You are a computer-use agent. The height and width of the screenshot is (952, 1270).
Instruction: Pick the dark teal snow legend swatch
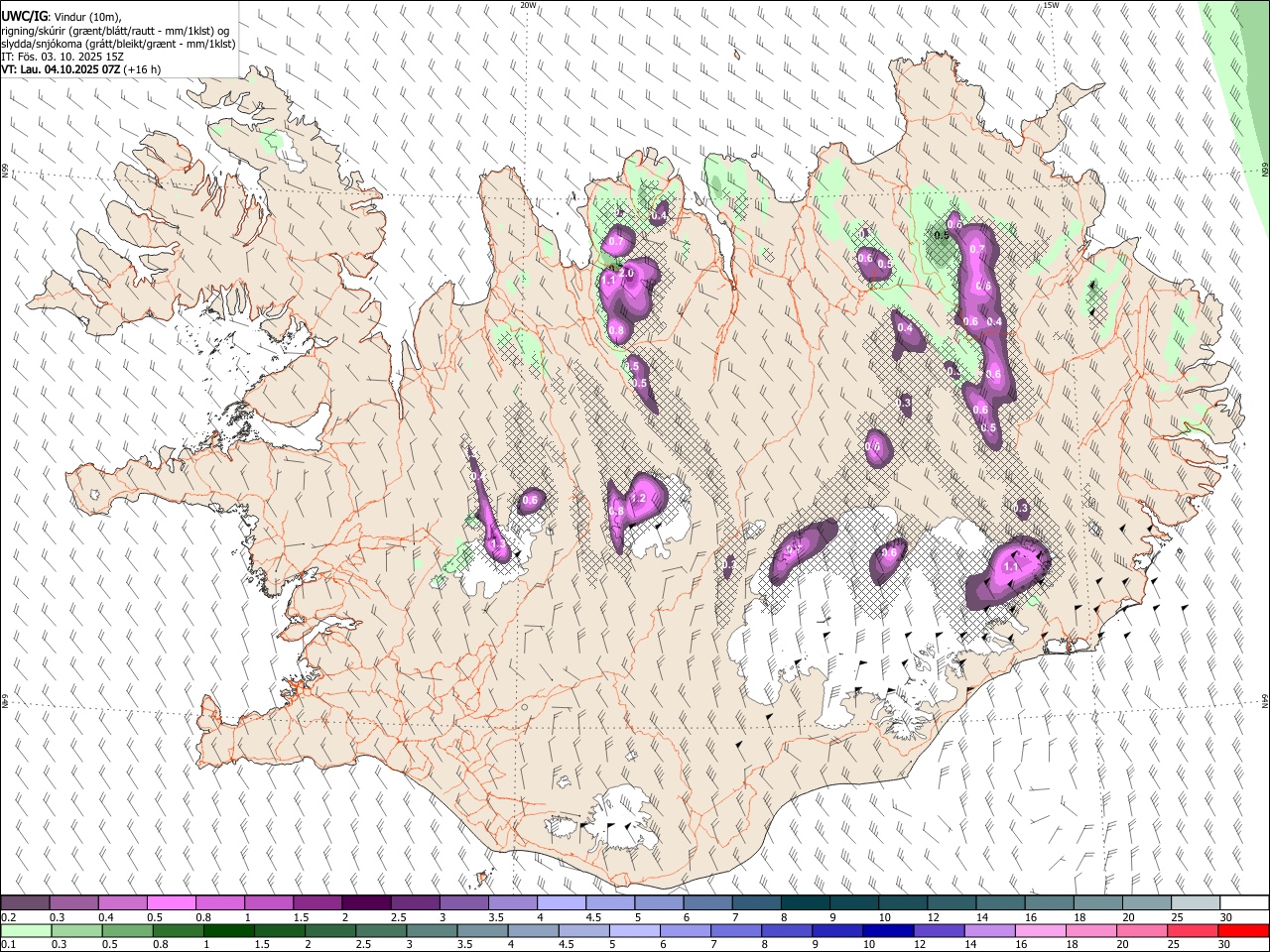pos(805,903)
